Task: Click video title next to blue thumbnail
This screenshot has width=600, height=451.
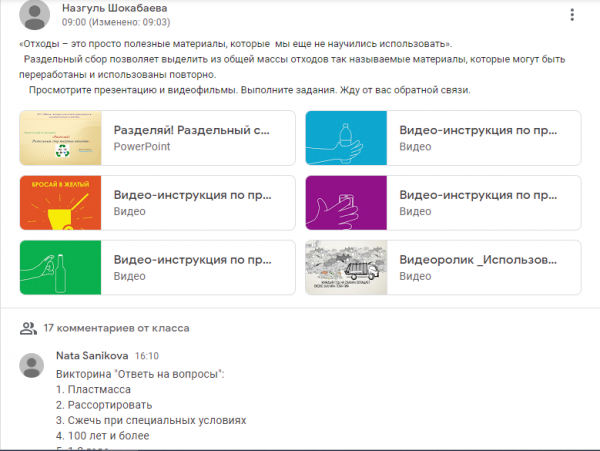Action: pos(478,130)
